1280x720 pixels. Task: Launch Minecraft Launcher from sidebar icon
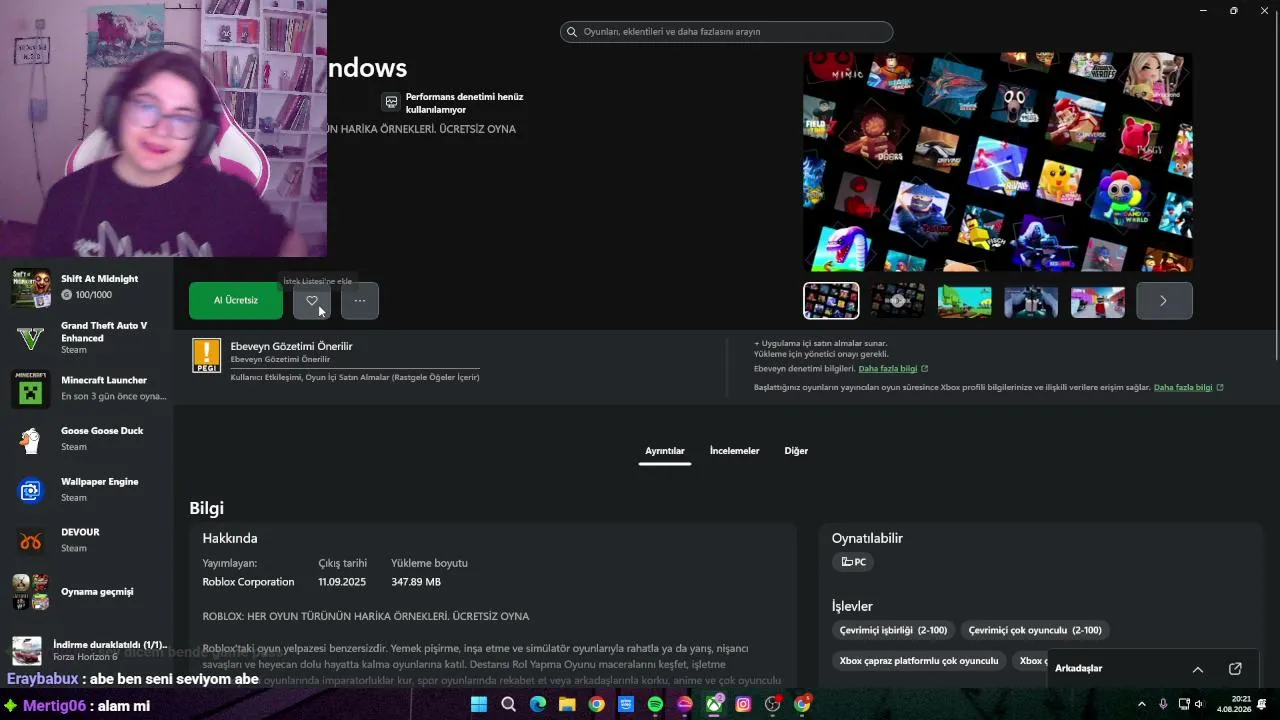31,389
